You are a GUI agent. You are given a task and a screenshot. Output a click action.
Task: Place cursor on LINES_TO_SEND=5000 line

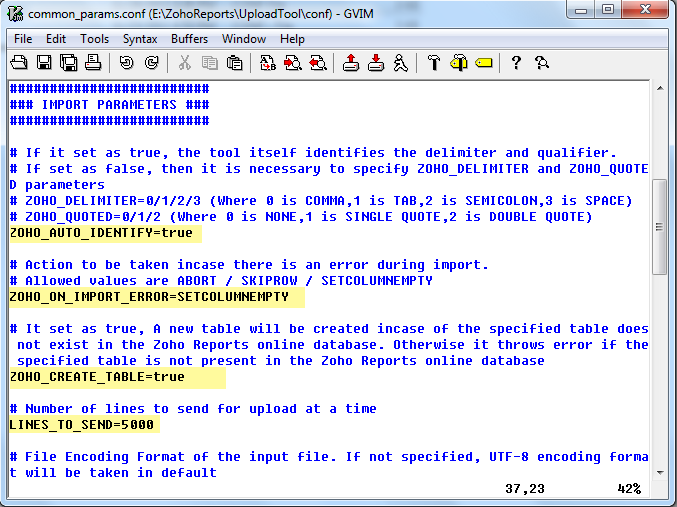pyautogui.click(x=82, y=425)
